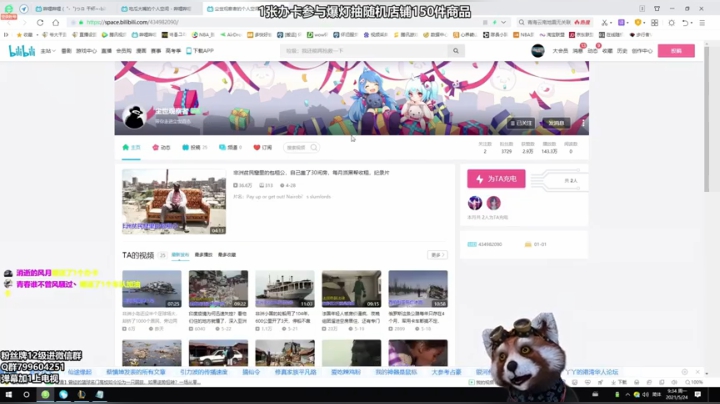The width and height of the screenshot is (720, 404).
Task: Open the ship video thumbnail with duration 11:03
Action: [285, 289]
